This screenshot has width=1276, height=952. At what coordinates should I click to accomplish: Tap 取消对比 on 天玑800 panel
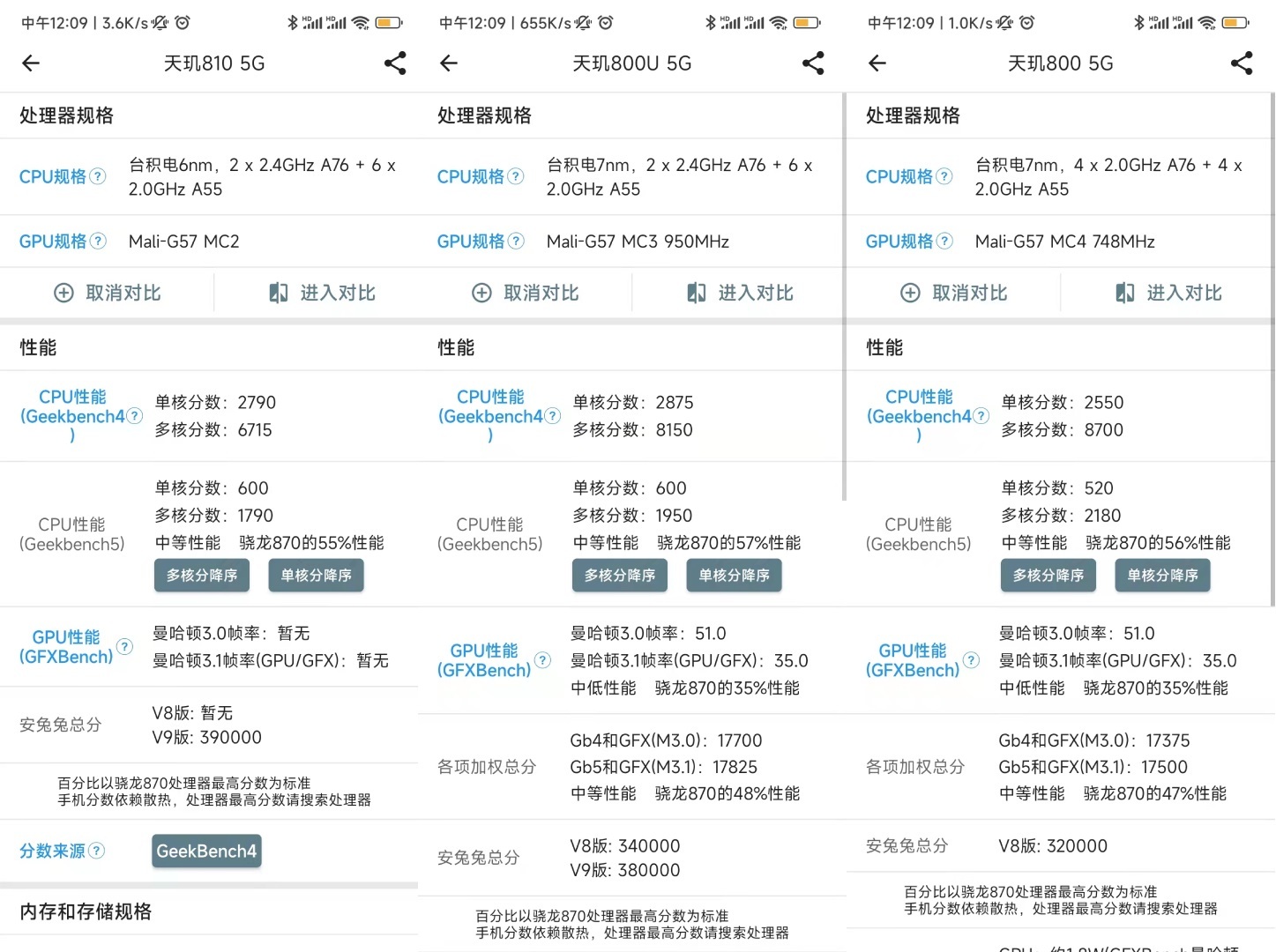(953, 293)
